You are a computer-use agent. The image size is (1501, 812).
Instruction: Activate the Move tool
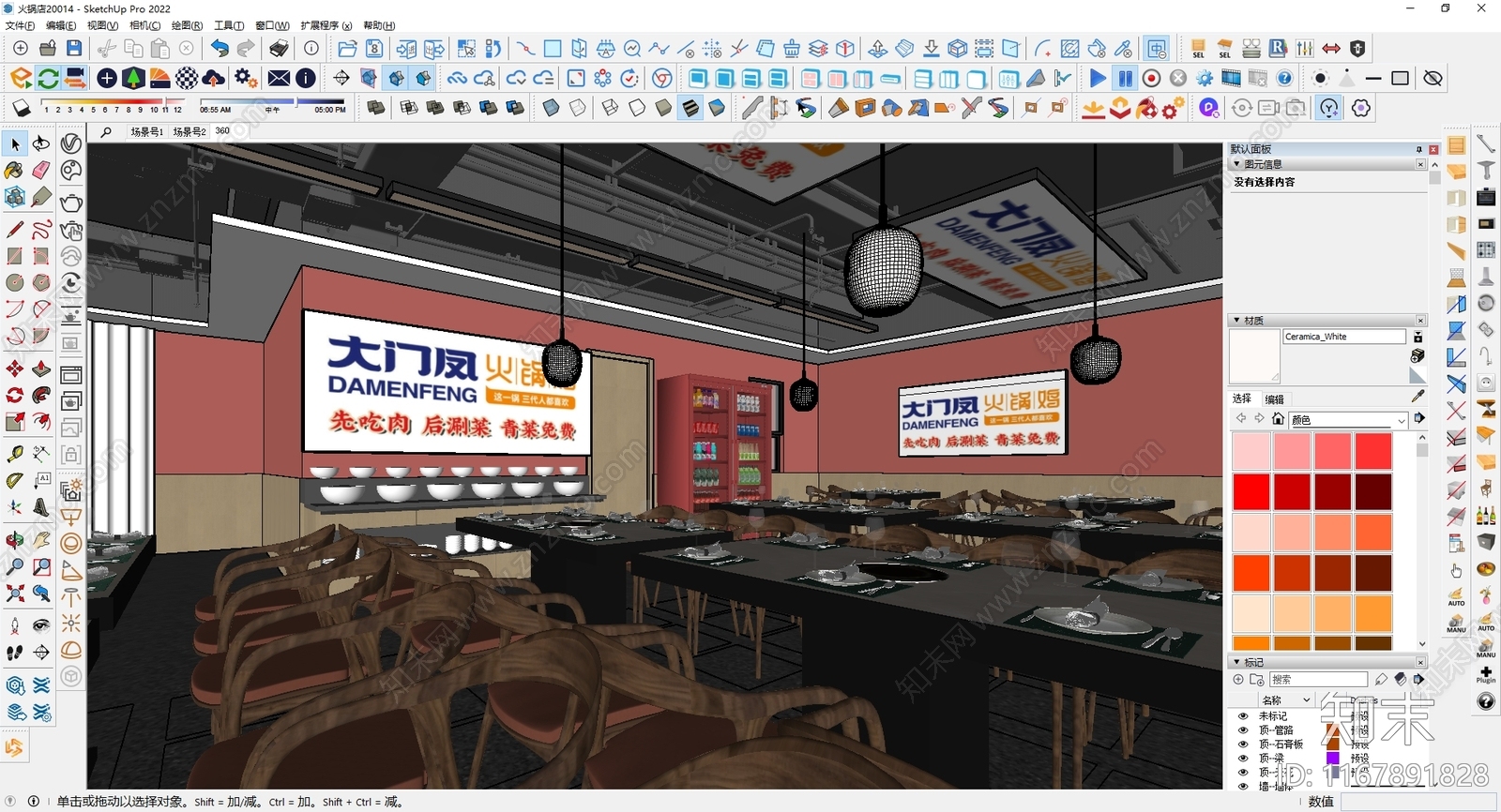(x=15, y=368)
